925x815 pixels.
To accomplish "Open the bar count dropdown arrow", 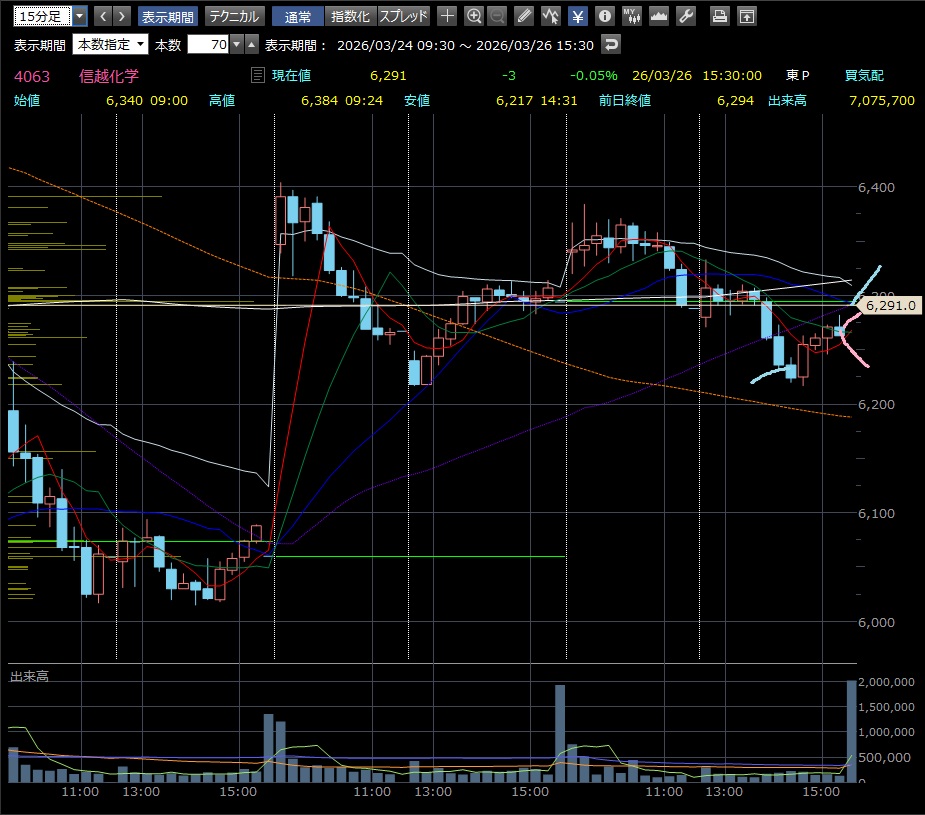I will pos(236,45).
